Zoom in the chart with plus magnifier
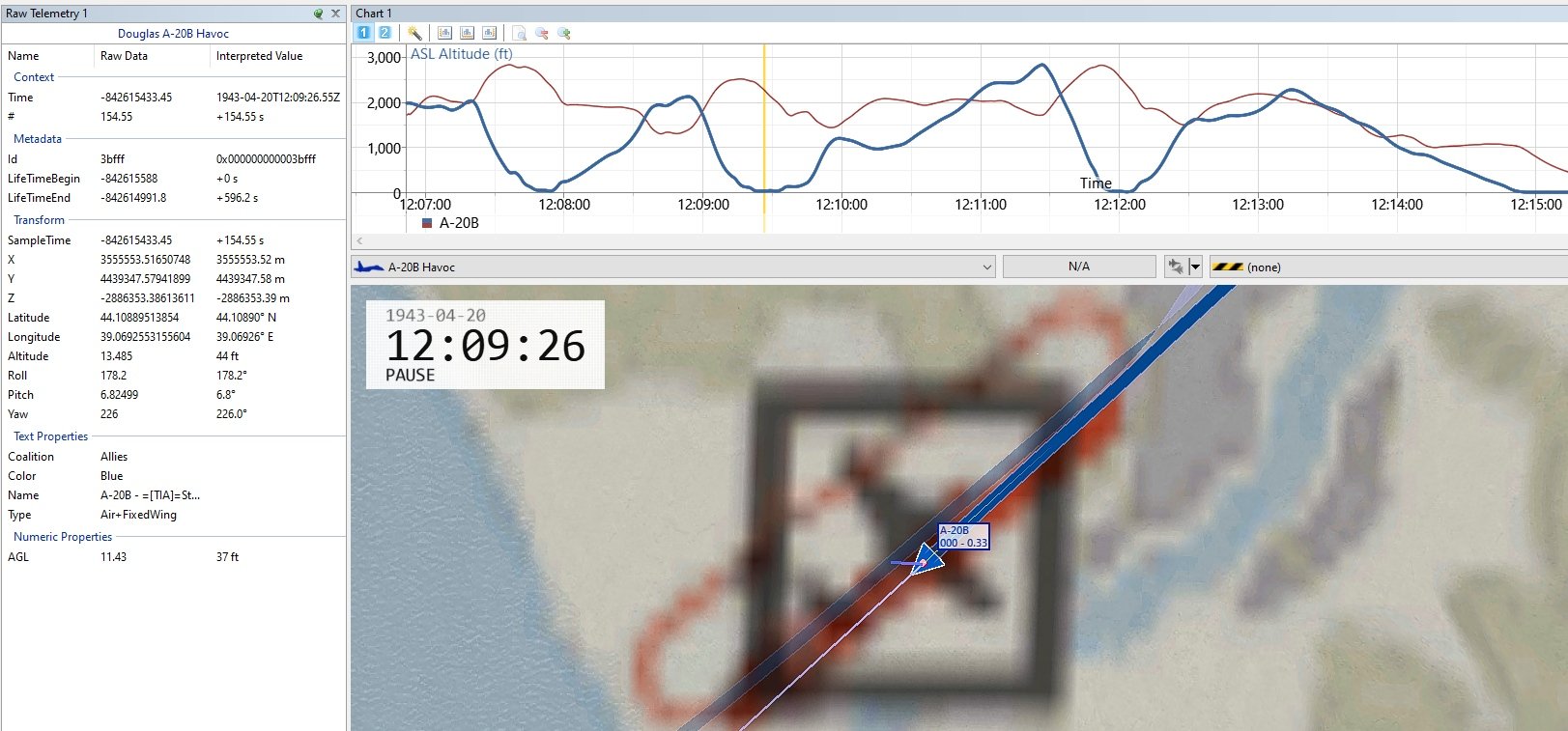1568x731 pixels. pos(564,33)
